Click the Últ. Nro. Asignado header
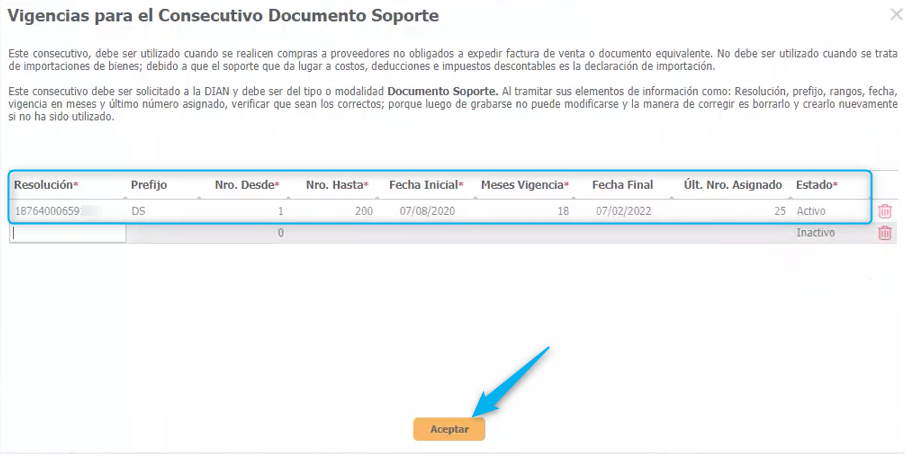Viewport: 909px width, 458px height. click(x=734, y=185)
